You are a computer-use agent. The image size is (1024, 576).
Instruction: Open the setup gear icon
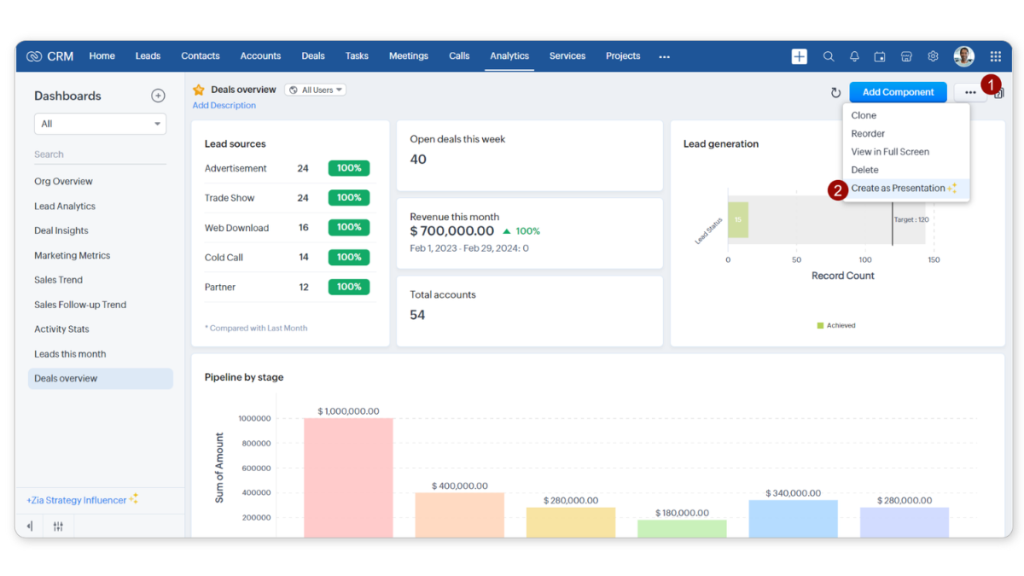(x=932, y=56)
